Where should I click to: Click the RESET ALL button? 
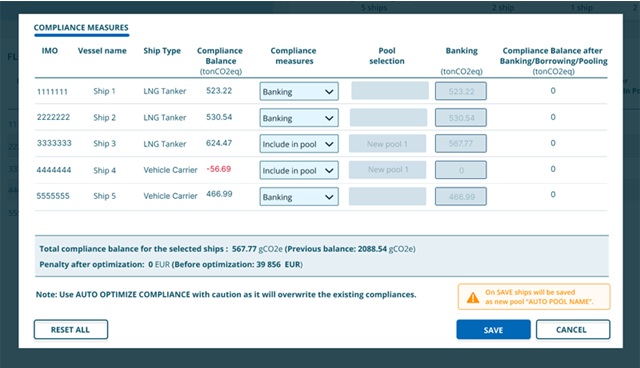tap(71, 330)
